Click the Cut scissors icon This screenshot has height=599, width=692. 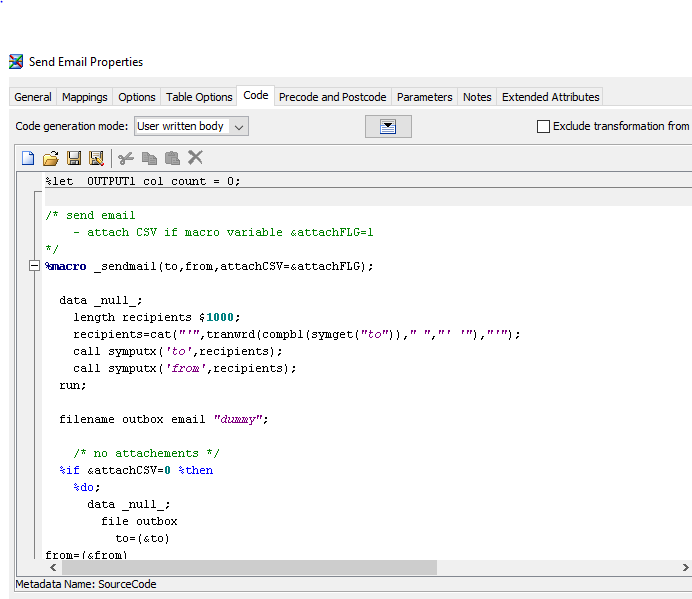126,158
